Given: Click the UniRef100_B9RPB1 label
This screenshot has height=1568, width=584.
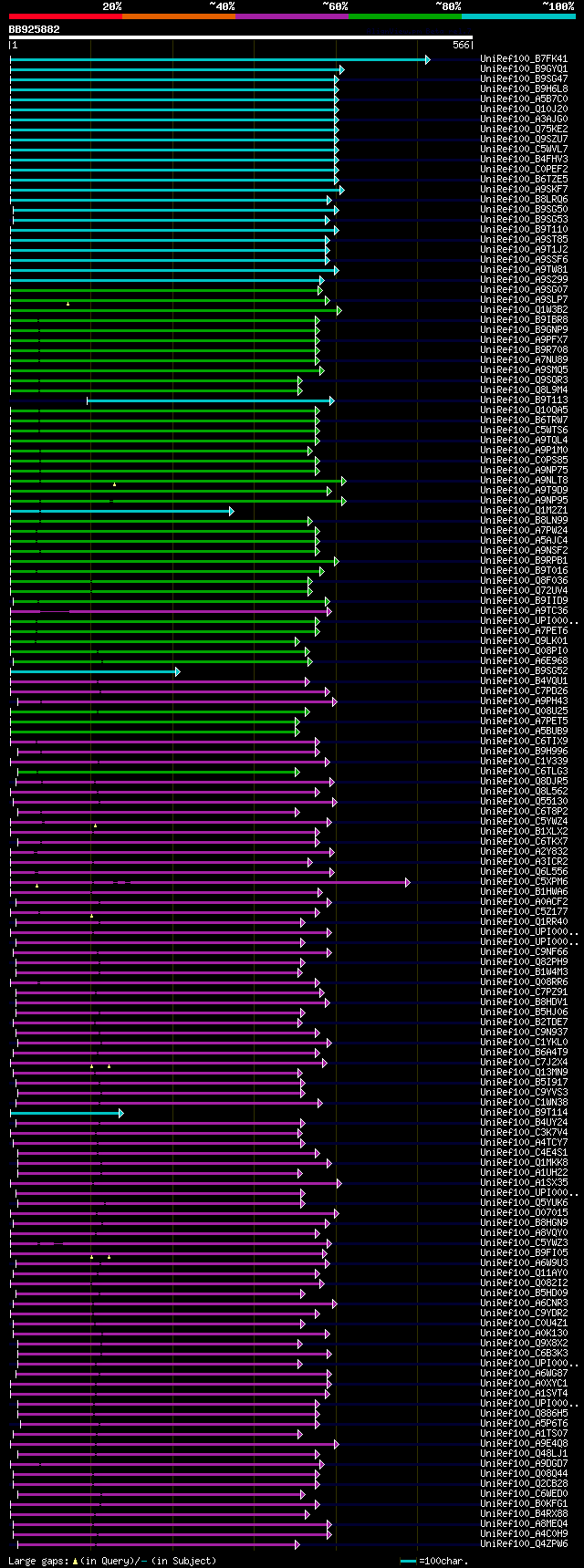Looking at the screenshot, I should point(524,560).
